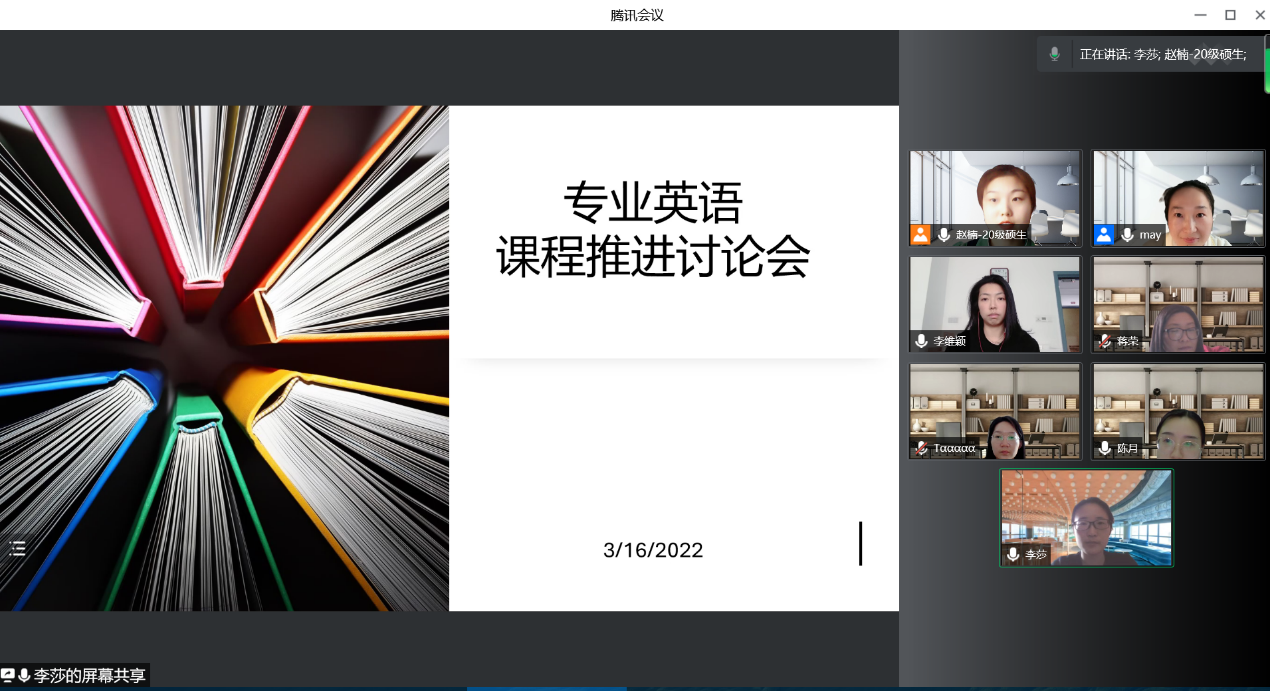Screen dimensions: 1270x691
Task: Click the microphone icon beside 李维颖's name
Action: tap(921, 341)
